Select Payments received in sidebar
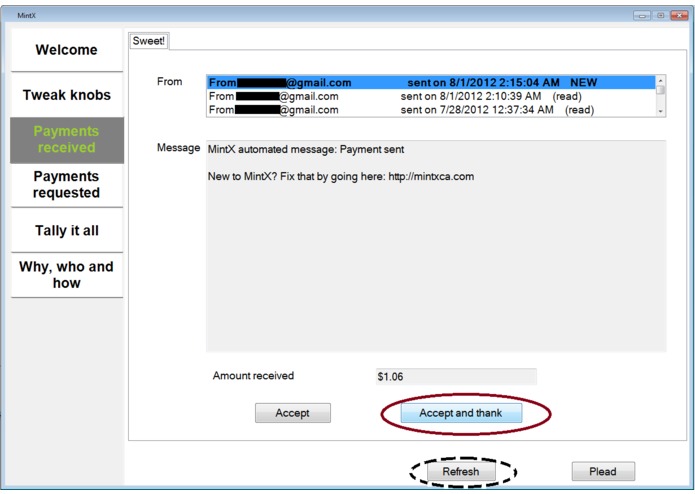 (66, 140)
